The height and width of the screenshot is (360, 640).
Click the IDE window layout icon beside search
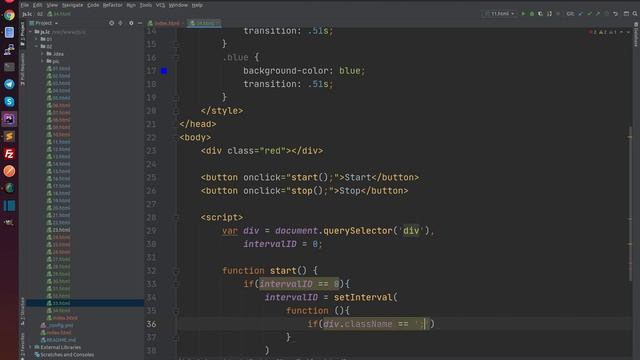point(626,13)
